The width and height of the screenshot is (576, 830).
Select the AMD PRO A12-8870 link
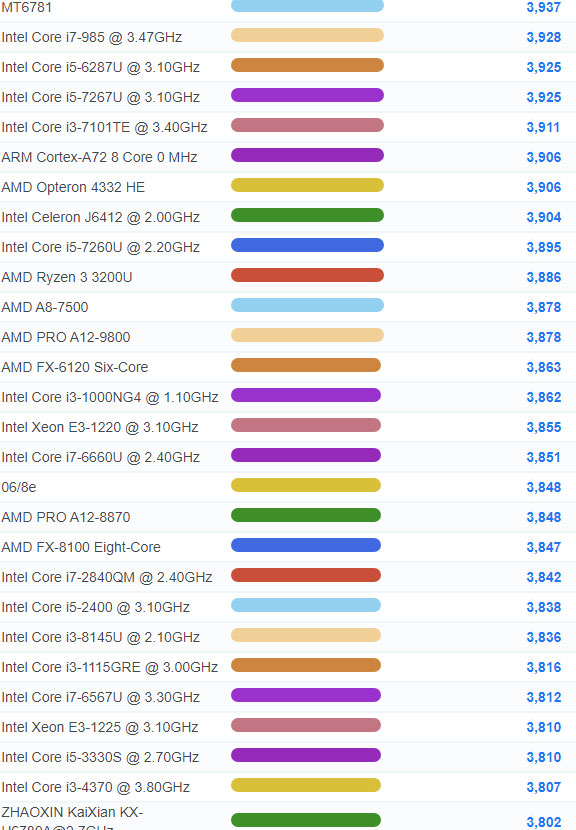[66, 518]
